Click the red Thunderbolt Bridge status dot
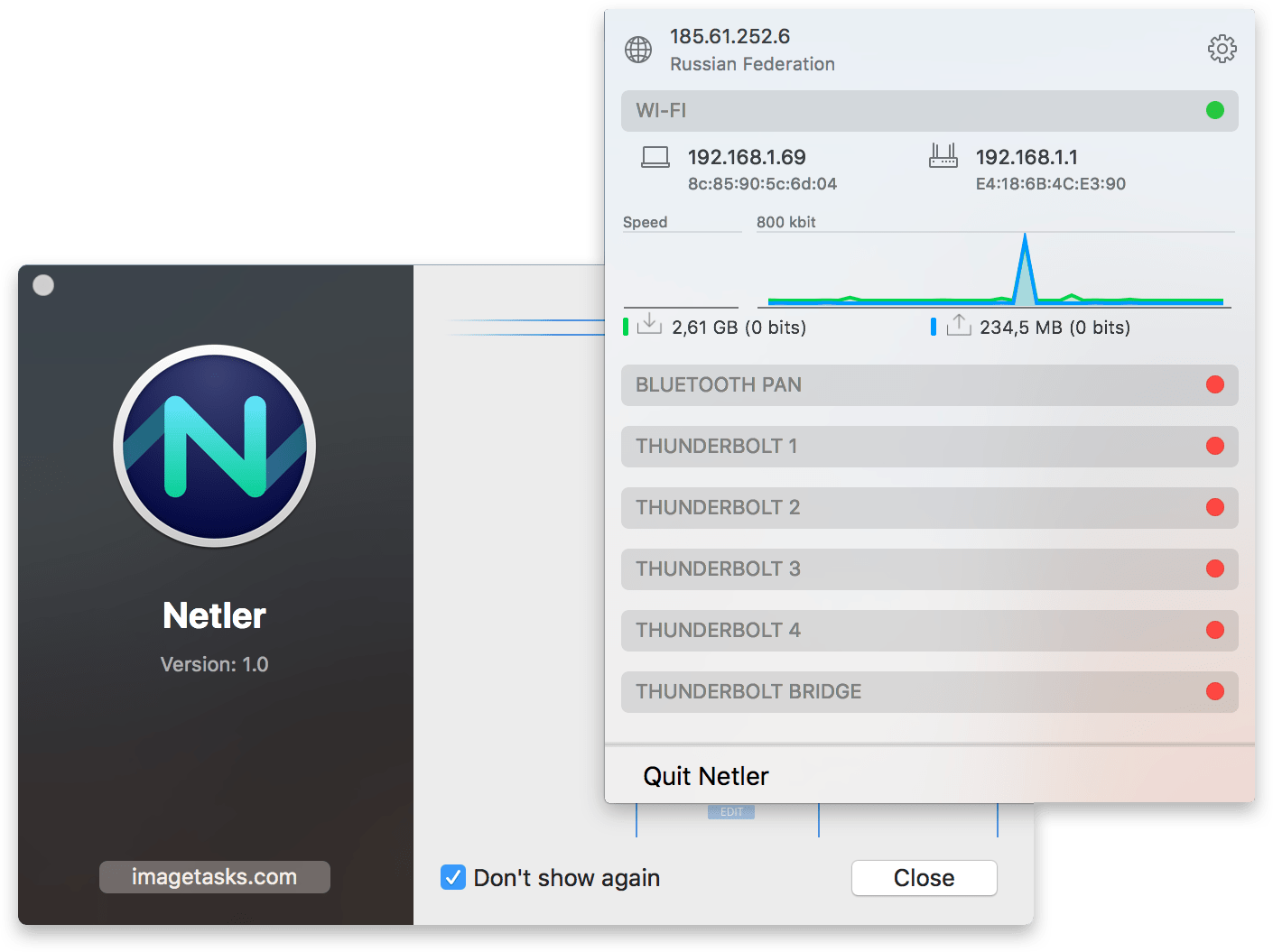 (x=1215, y=691)
